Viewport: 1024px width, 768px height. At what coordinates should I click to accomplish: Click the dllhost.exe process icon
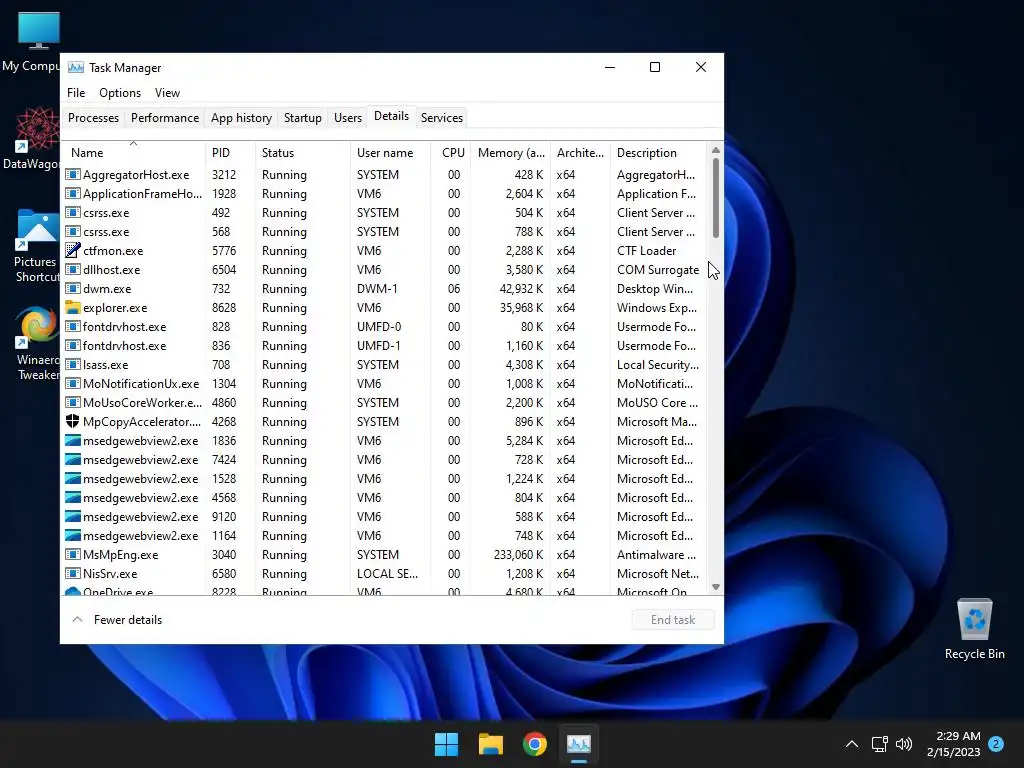click(x=72, y=270)
